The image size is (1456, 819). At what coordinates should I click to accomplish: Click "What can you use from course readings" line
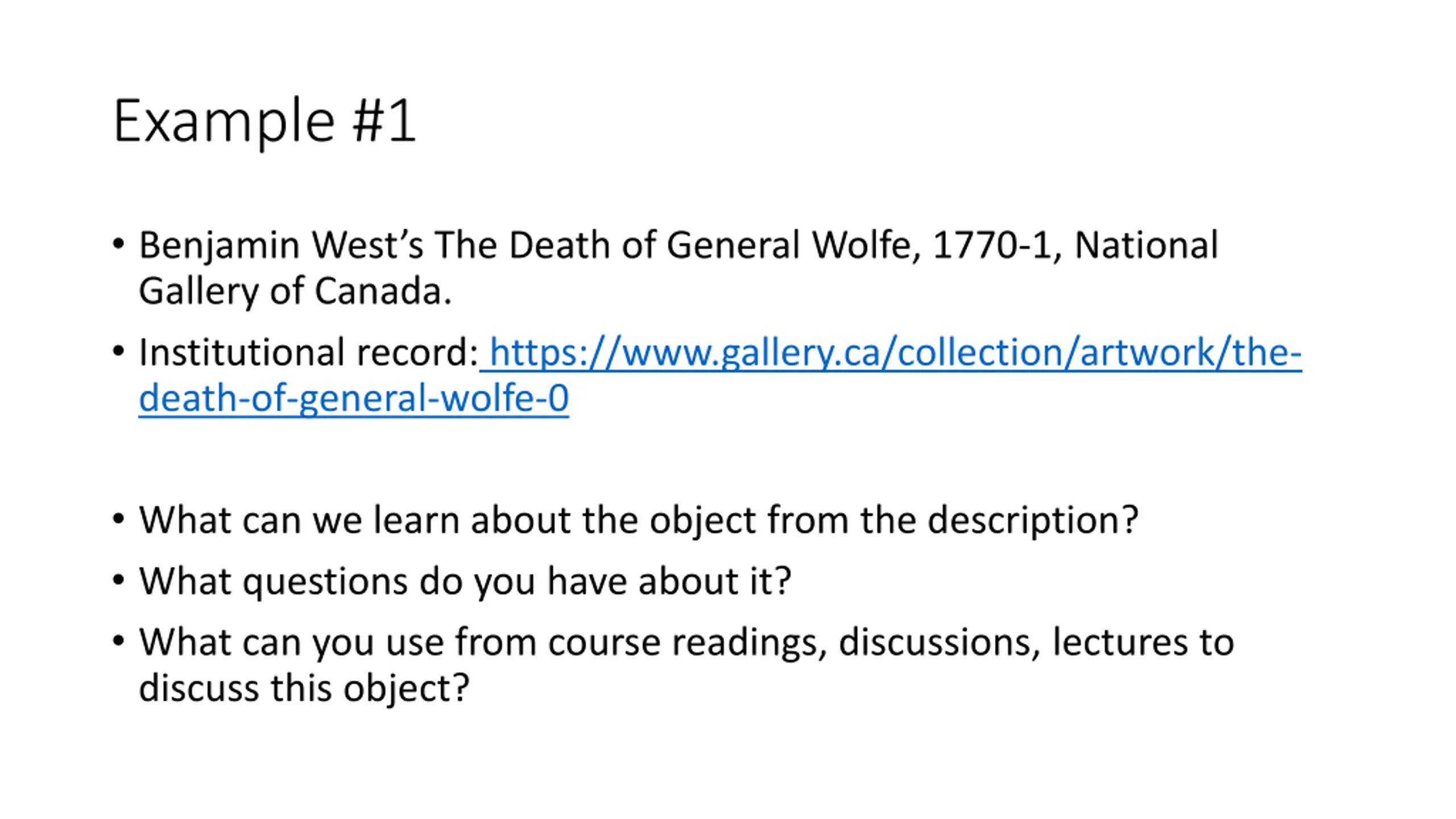point(686,643)
